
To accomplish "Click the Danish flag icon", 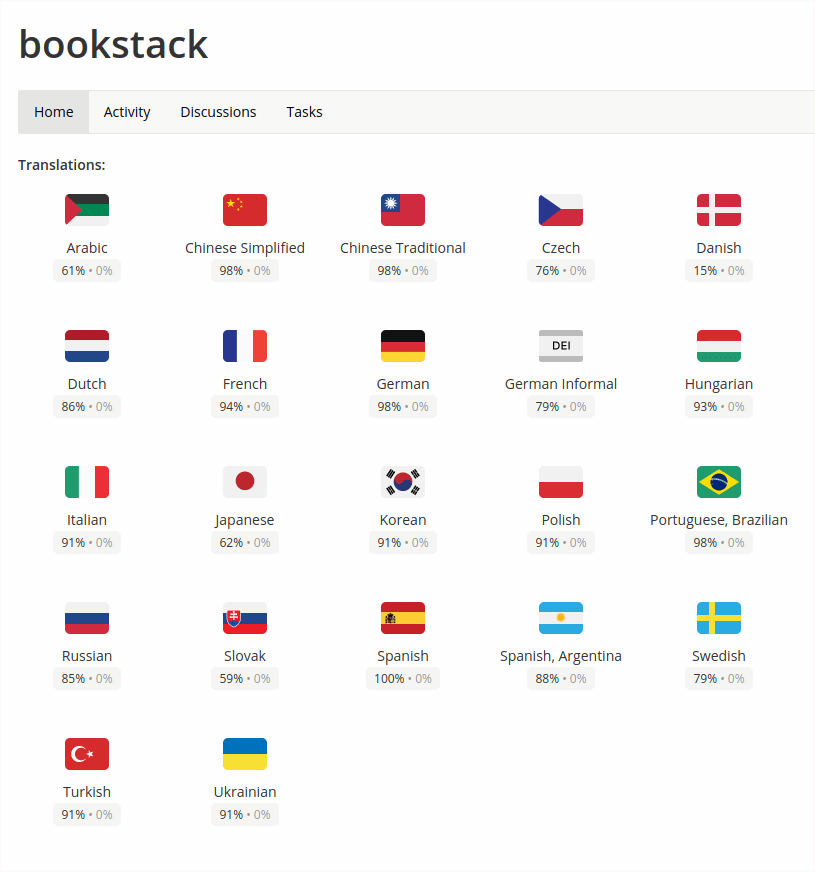I will pos(718,210).
